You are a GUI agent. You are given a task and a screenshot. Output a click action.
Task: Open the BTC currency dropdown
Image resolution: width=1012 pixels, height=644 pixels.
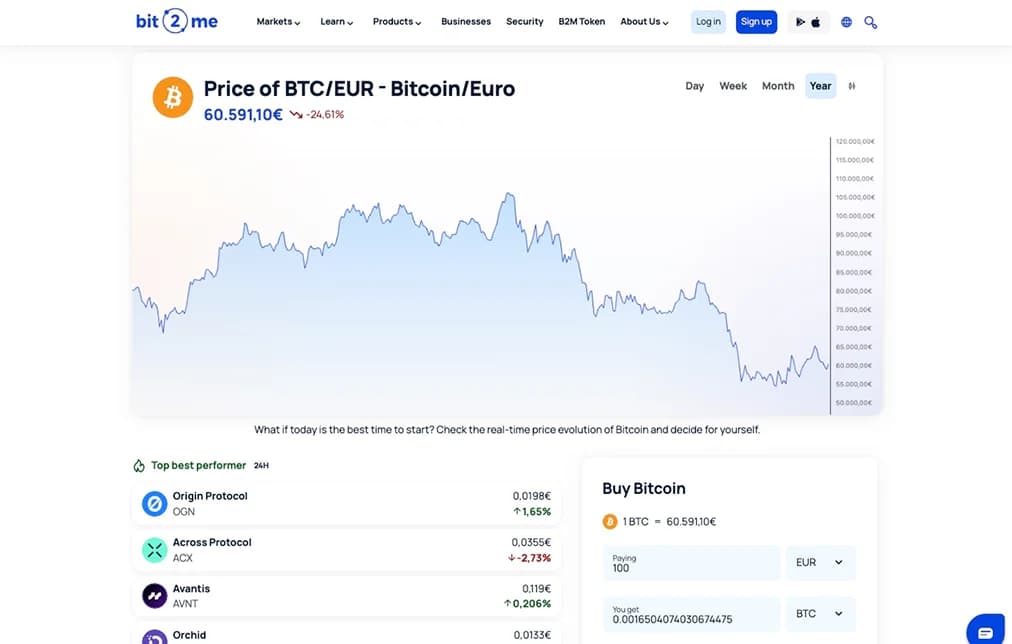820,614
